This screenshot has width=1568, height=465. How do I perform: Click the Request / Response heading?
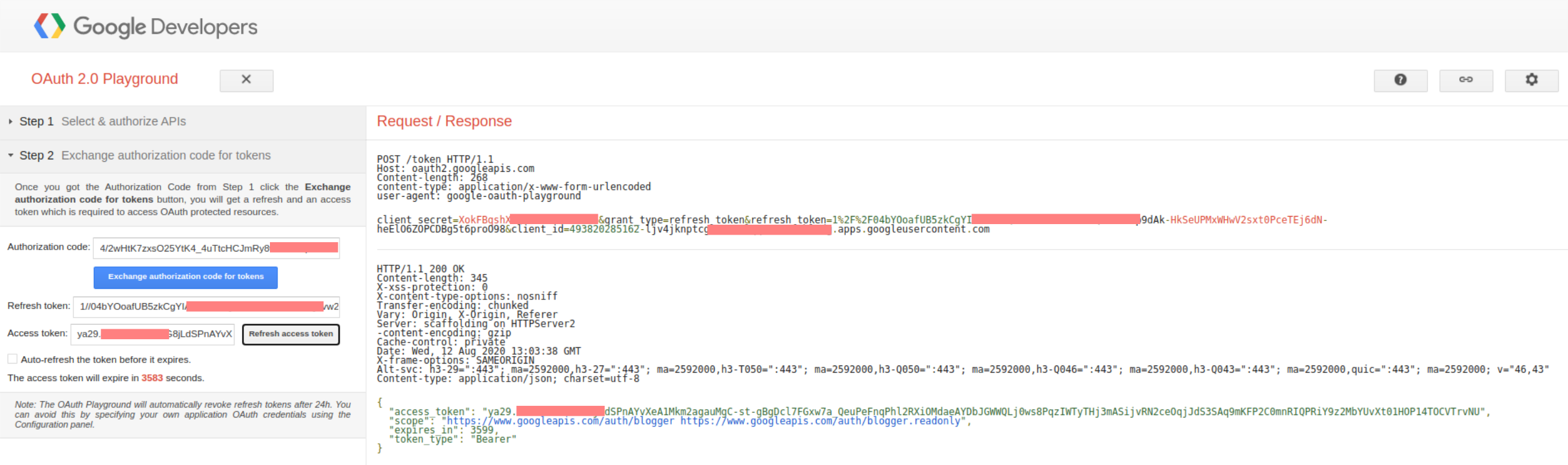pos(444,121)
